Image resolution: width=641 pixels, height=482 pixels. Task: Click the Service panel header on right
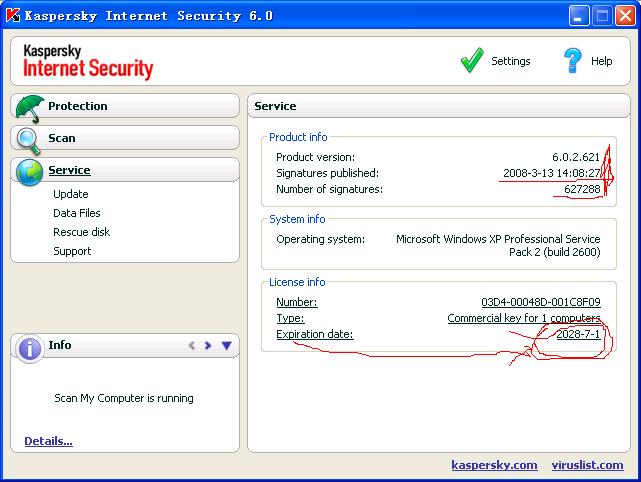439,106
